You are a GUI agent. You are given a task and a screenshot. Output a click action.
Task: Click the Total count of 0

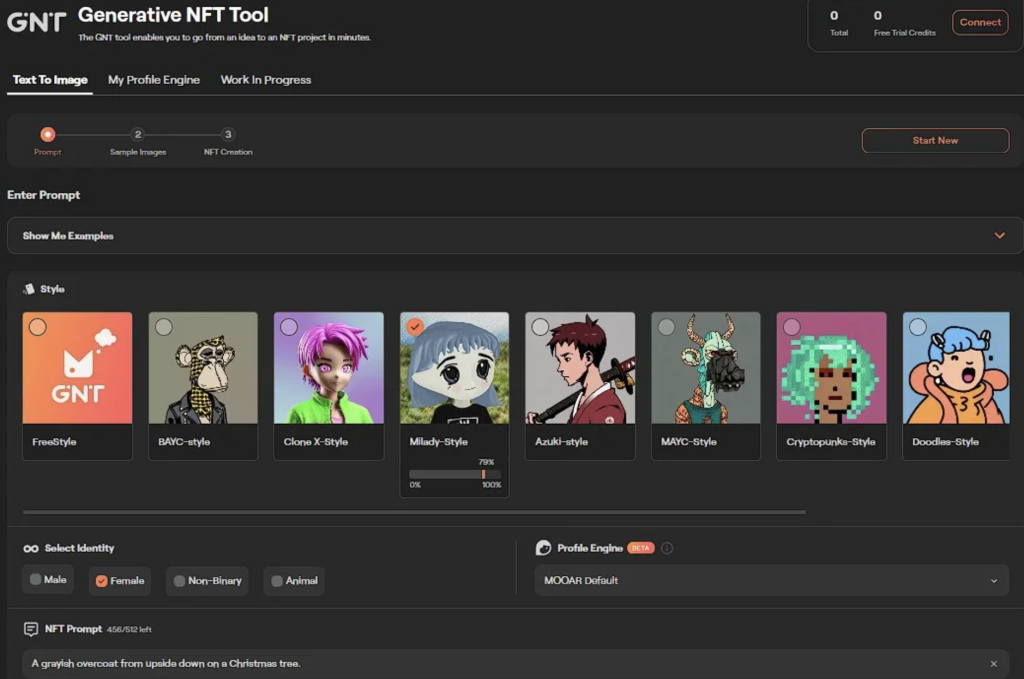tap(834, 16)
